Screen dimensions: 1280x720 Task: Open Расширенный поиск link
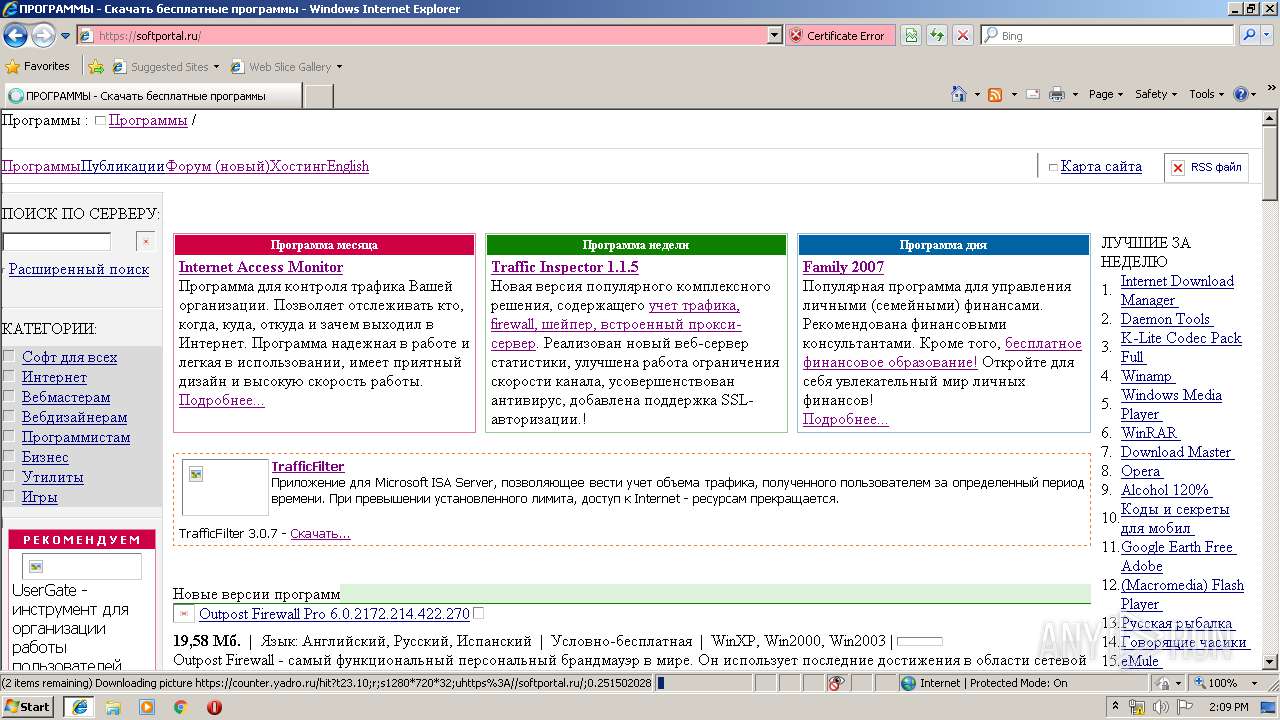tap(79, 269)
